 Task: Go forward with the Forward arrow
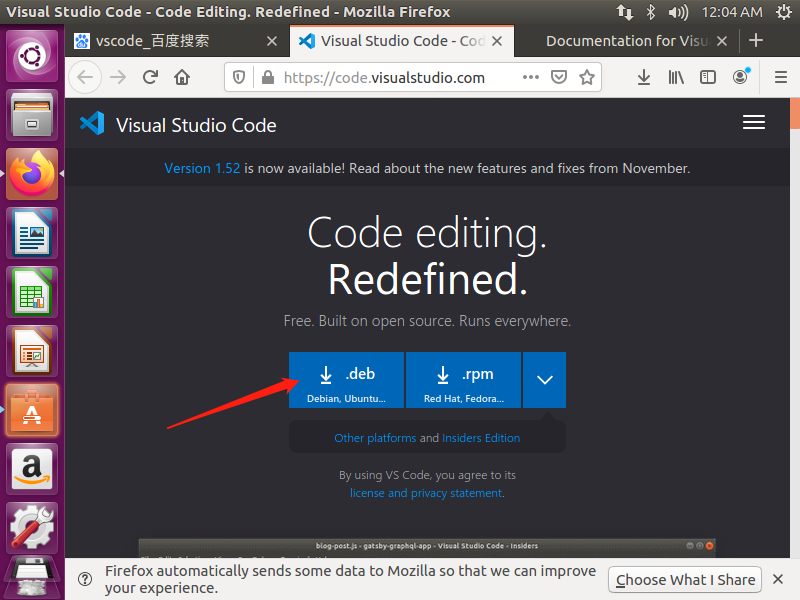point(118,78)
